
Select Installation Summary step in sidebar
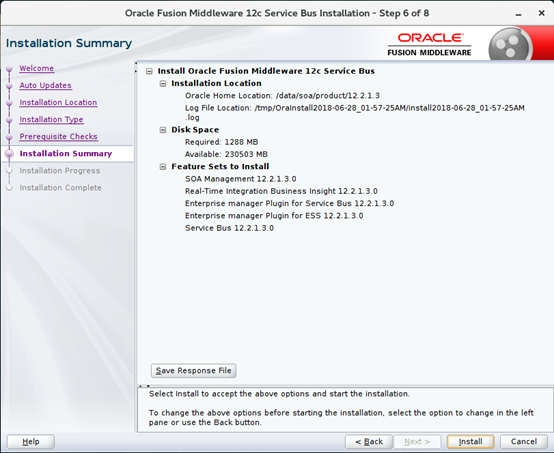pyautogui.click(x=66, y=153)
